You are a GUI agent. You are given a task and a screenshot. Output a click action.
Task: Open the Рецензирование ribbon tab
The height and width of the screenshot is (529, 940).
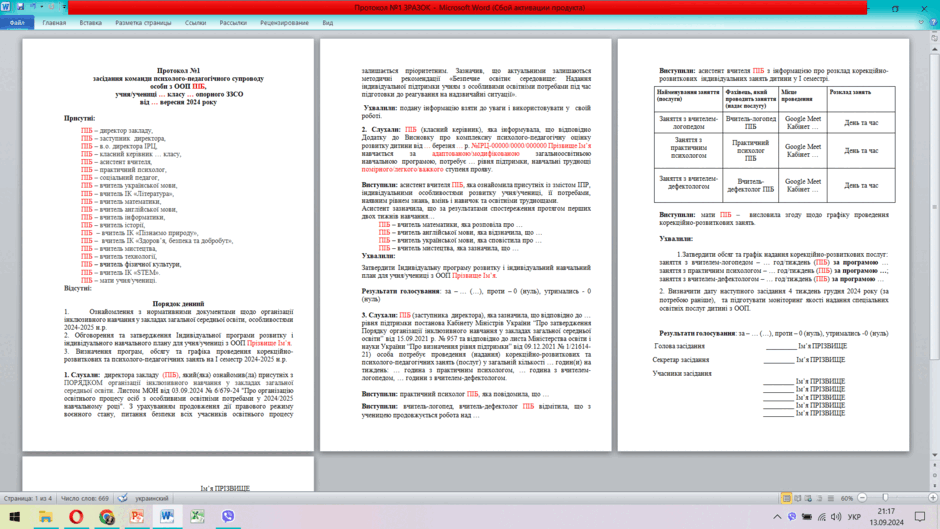[x=284, y=23]
